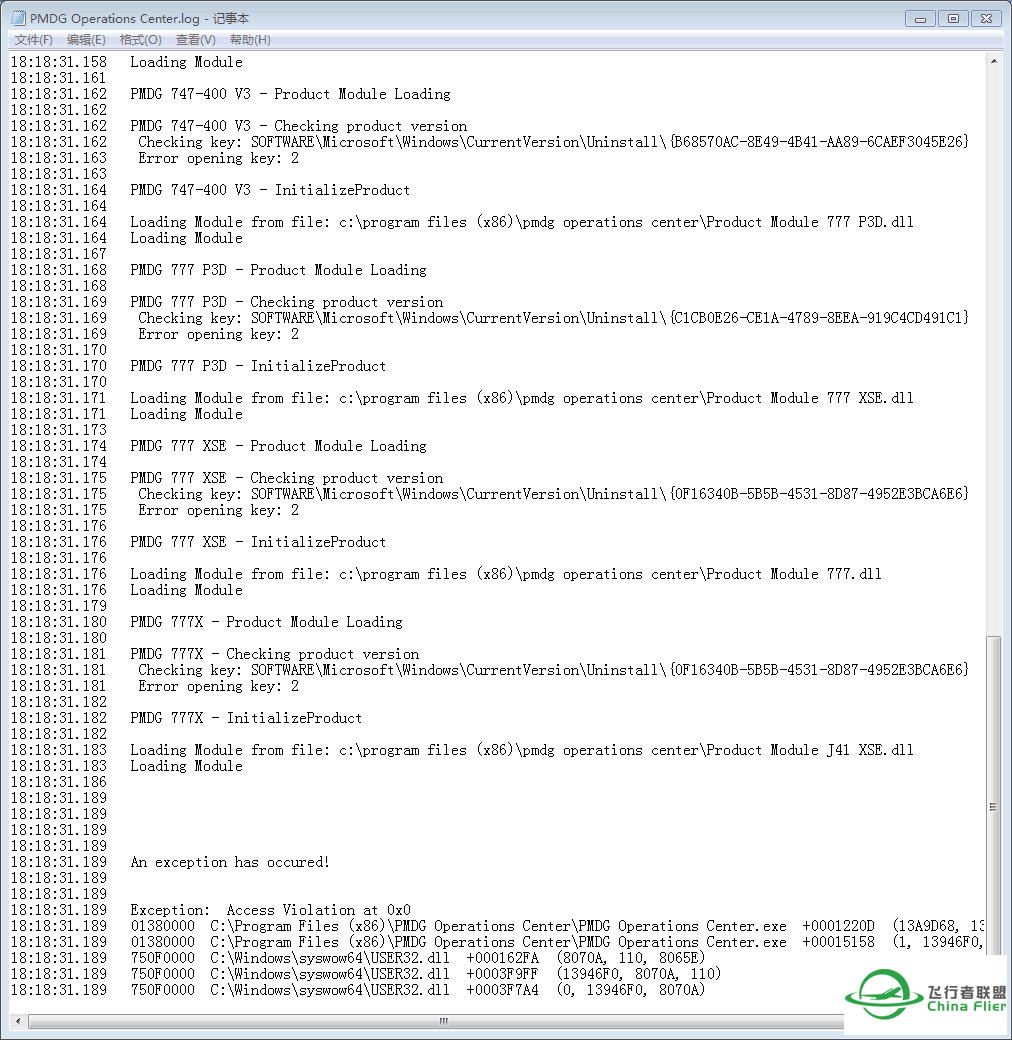Click the first 'Loading Module' log line
1012x1040 pixels.
pyautogui.click(x=185, y=62)
